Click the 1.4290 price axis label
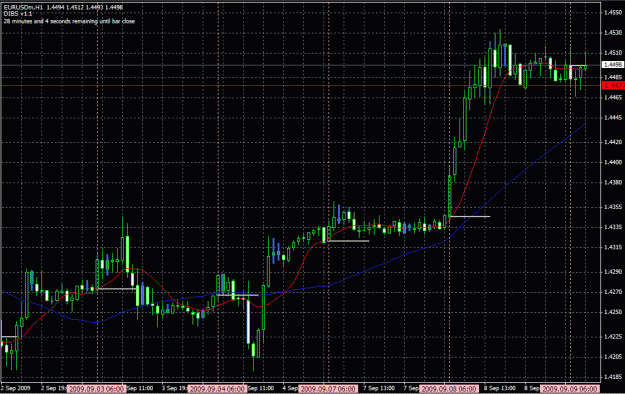 [x=613, y=272]
